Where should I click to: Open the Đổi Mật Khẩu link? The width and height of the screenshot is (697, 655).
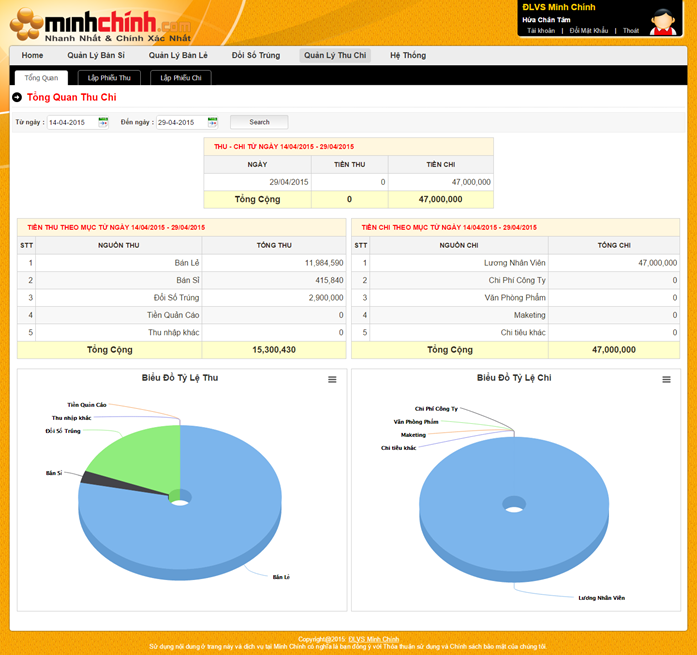coord(589,31)
